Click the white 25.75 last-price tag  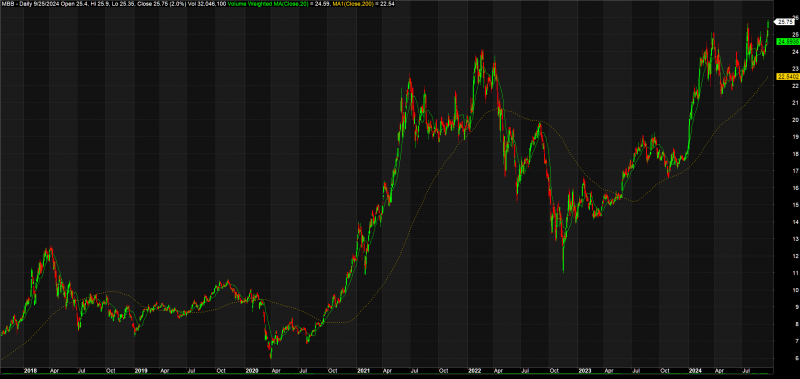point(786,21)
